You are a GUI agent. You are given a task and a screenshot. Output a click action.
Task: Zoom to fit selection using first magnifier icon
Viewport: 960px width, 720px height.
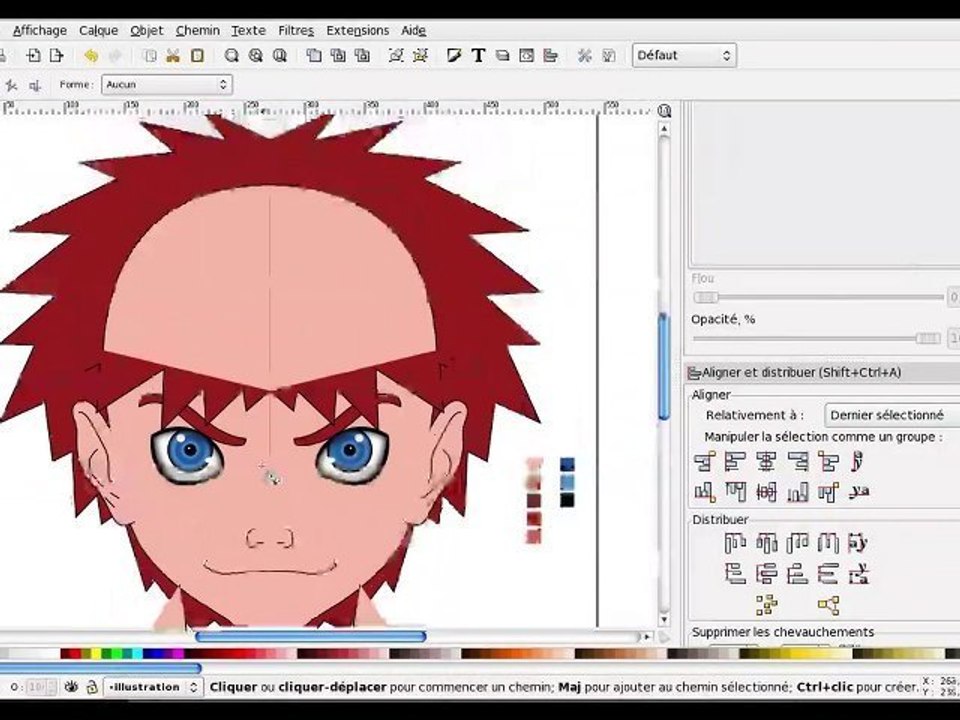(231, 56)
